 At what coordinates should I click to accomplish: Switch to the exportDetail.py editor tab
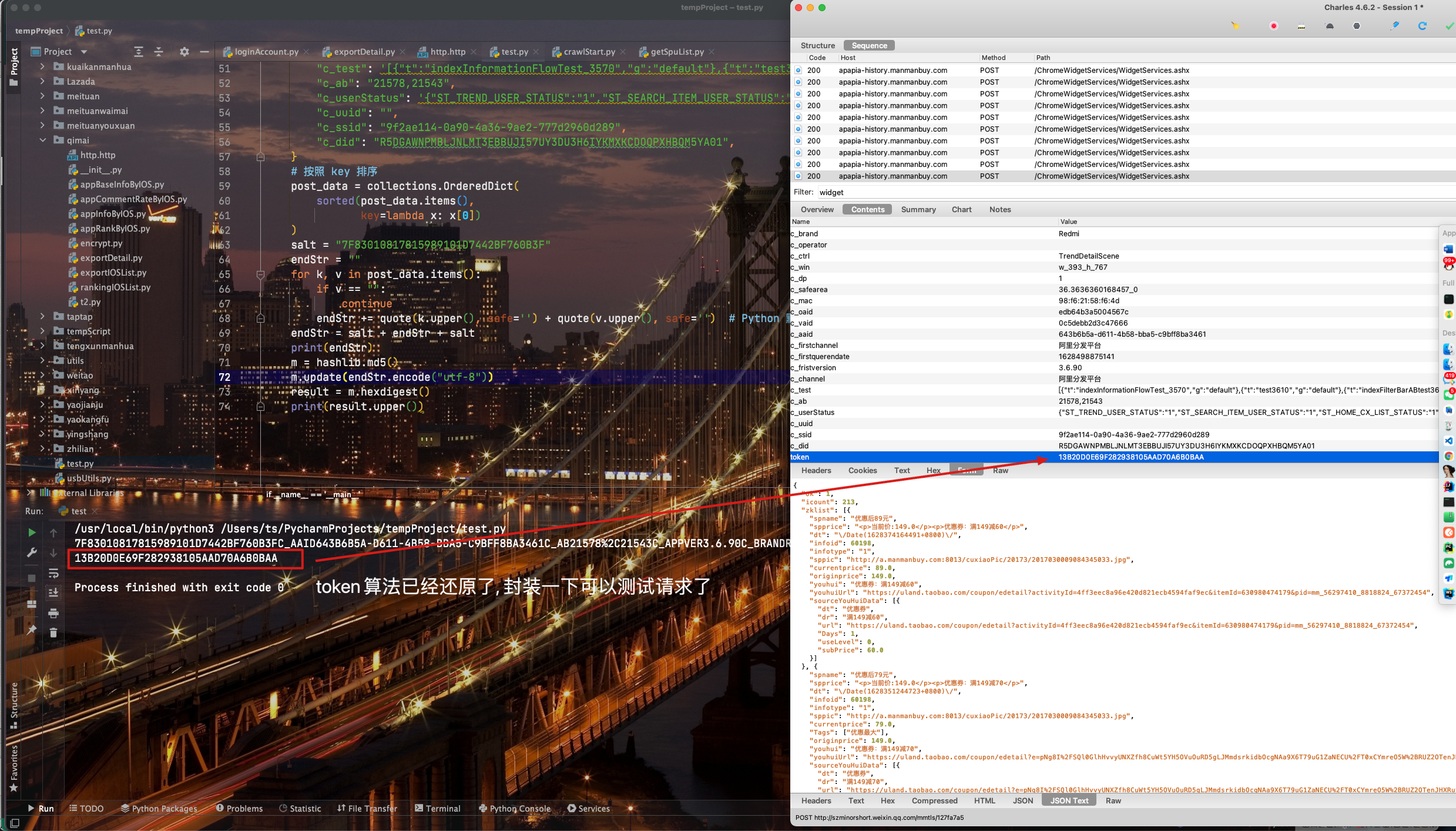[364, 52]
